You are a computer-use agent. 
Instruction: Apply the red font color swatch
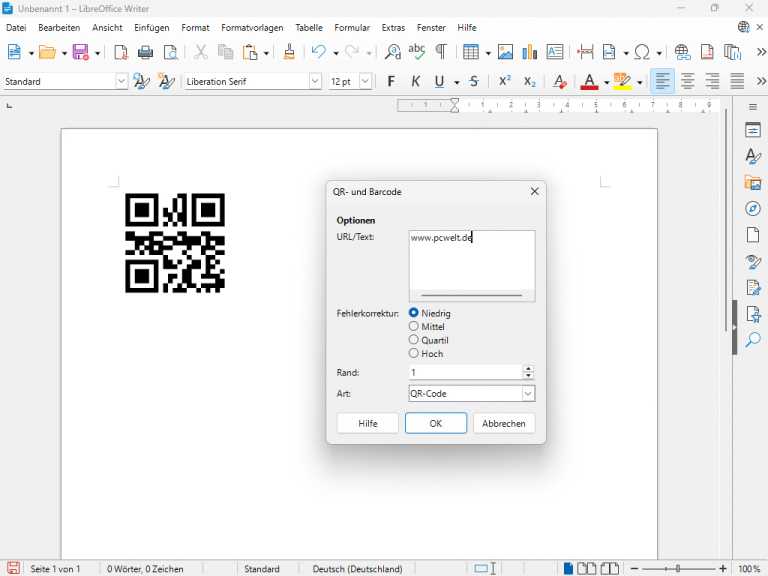click(x=589, y=81)
